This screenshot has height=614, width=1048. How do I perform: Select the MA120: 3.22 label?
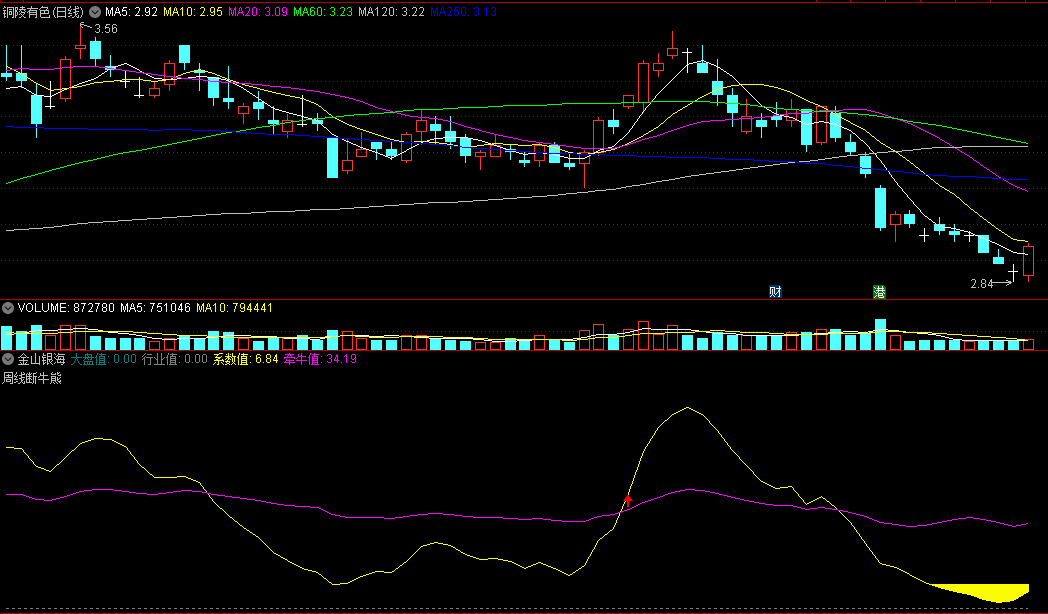tap(391, 12)
